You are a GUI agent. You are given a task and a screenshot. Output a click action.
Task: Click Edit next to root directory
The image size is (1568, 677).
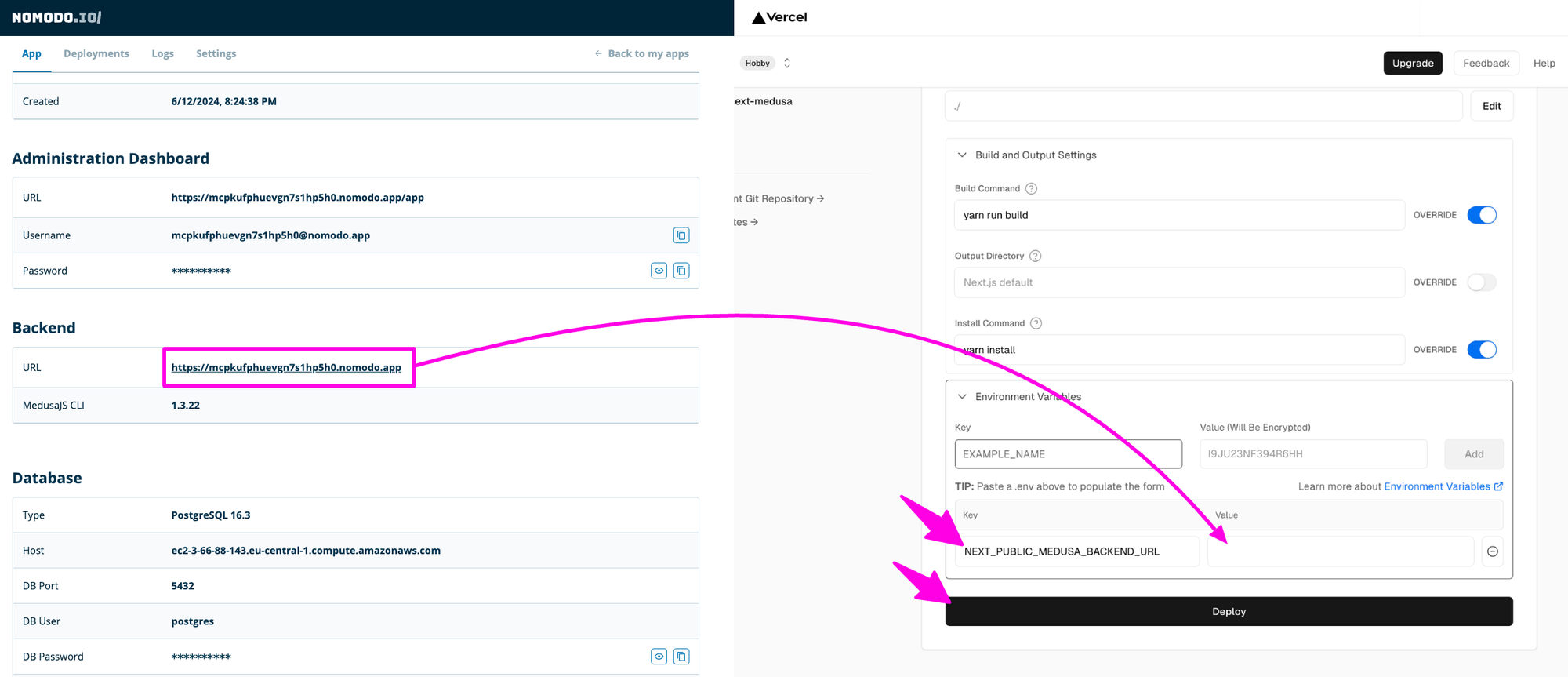pos(1492,106)
